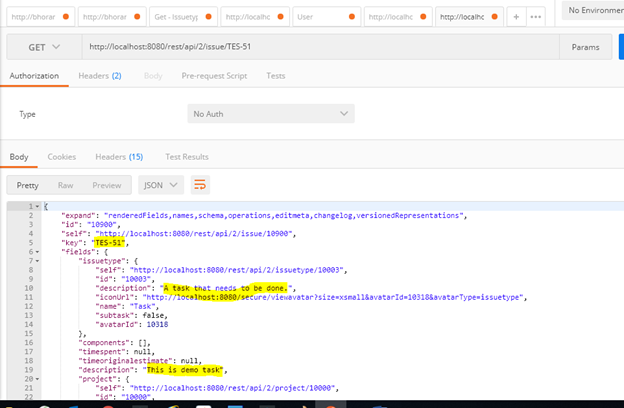Screen dimensions: 624x408
Task: Switch to Preview response view
Action: 106,185
